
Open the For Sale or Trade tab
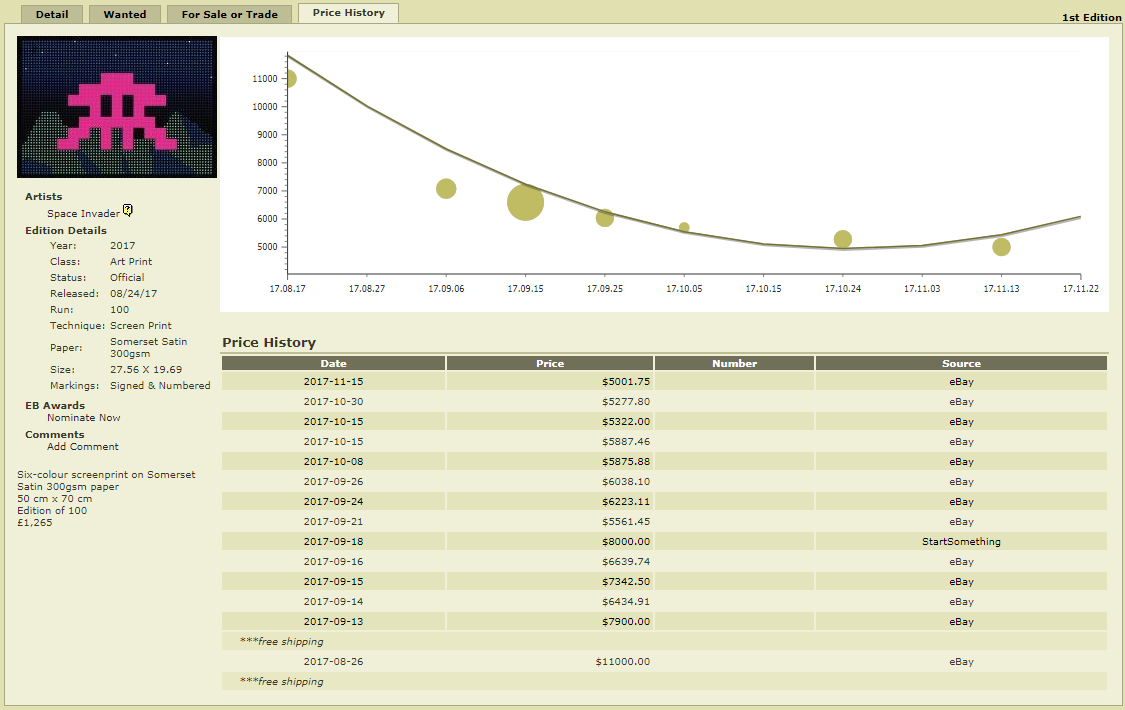(229, 14)
